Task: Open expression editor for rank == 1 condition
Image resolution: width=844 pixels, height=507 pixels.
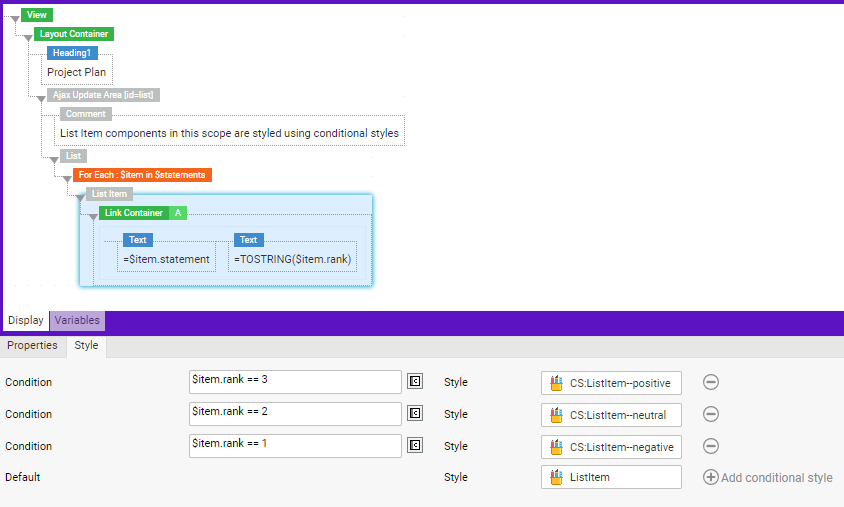Action: click(415, 446)
